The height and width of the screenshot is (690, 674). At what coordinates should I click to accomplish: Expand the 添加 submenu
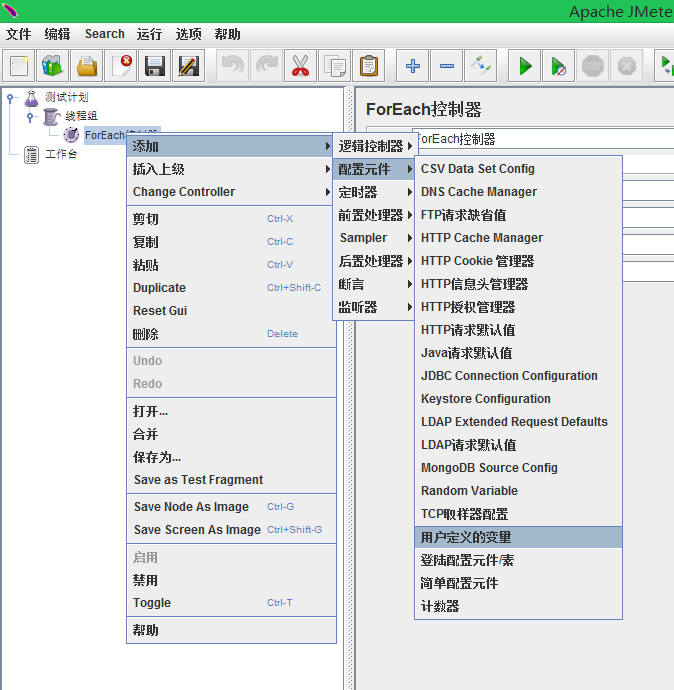tap(229, 146)
